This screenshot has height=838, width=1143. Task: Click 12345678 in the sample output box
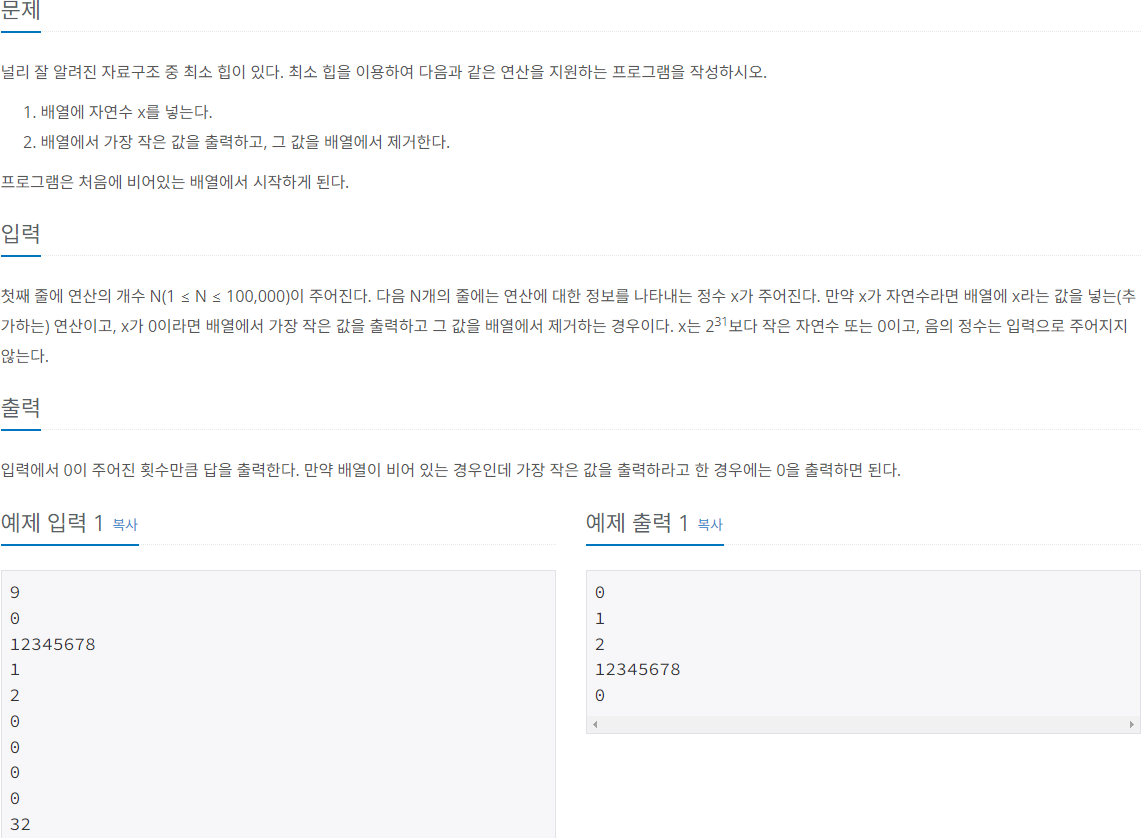638,670
